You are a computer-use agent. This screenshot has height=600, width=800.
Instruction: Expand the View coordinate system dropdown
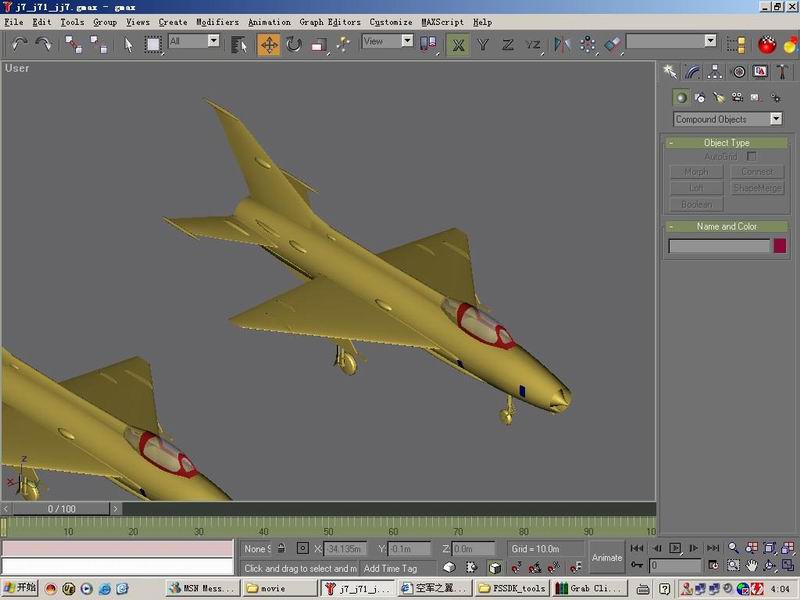(387, 41)
